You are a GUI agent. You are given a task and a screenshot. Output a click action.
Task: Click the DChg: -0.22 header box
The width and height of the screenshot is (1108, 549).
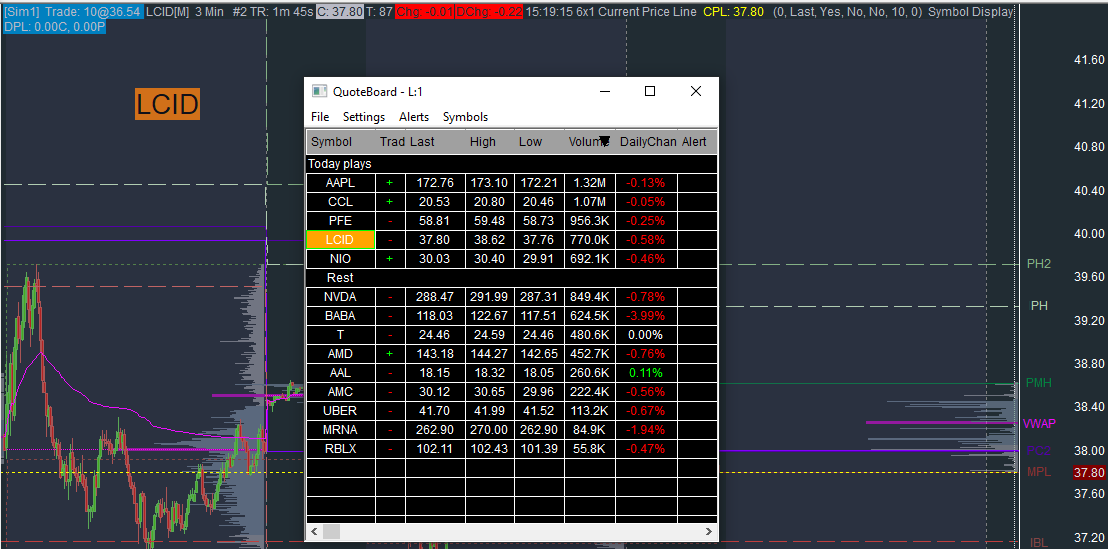tap(487, 12)
